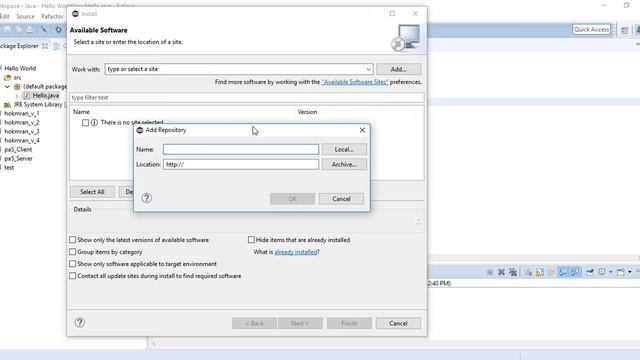Open Display Selected Console dropdown arrow
The image size is (640, 360).
pos(611,272)
